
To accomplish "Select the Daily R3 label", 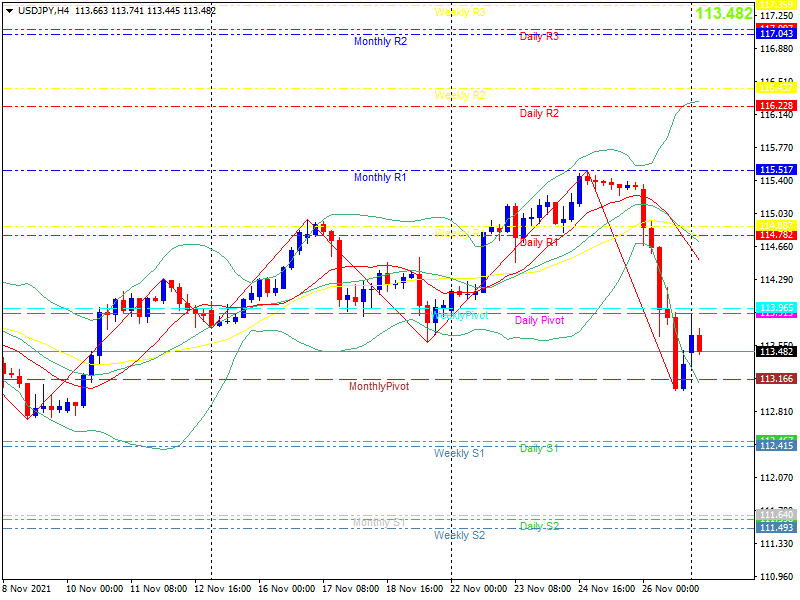I will coord(539,37).
